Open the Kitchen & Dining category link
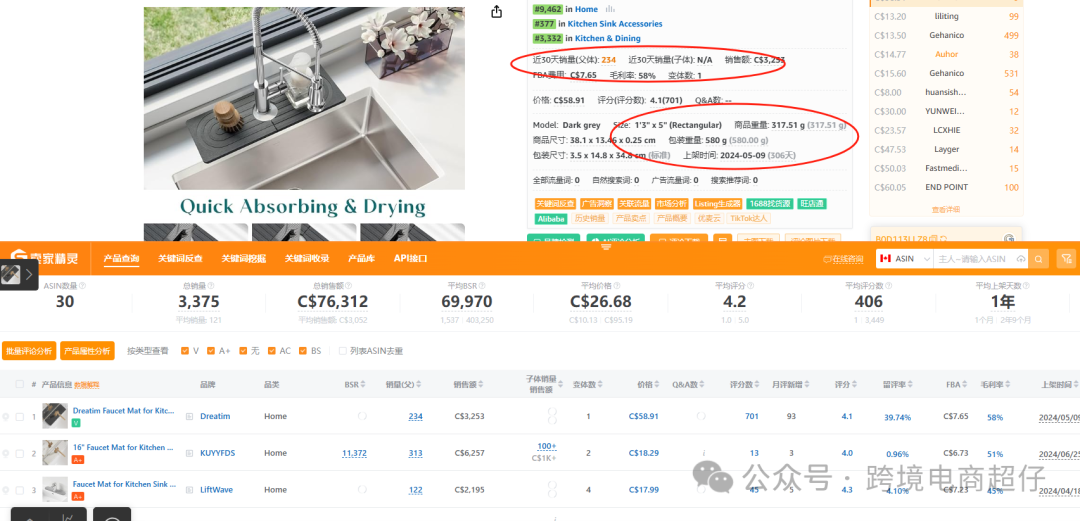The width and height of the screenshot is (1080, 521). click(x=608, y=38)
